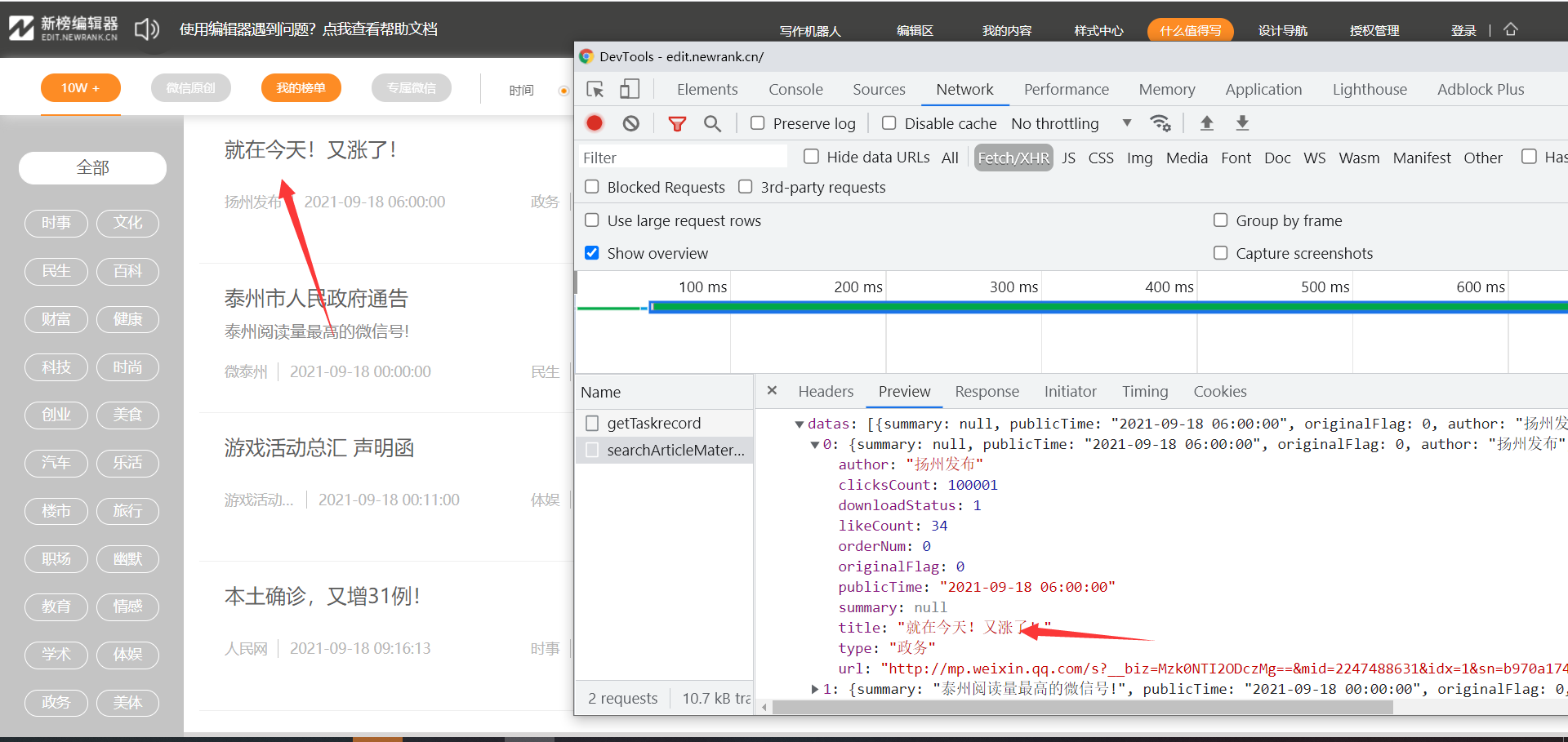
Task: Click the 10W + orange button
Action: pyautogui.click(x=81, y=87)
